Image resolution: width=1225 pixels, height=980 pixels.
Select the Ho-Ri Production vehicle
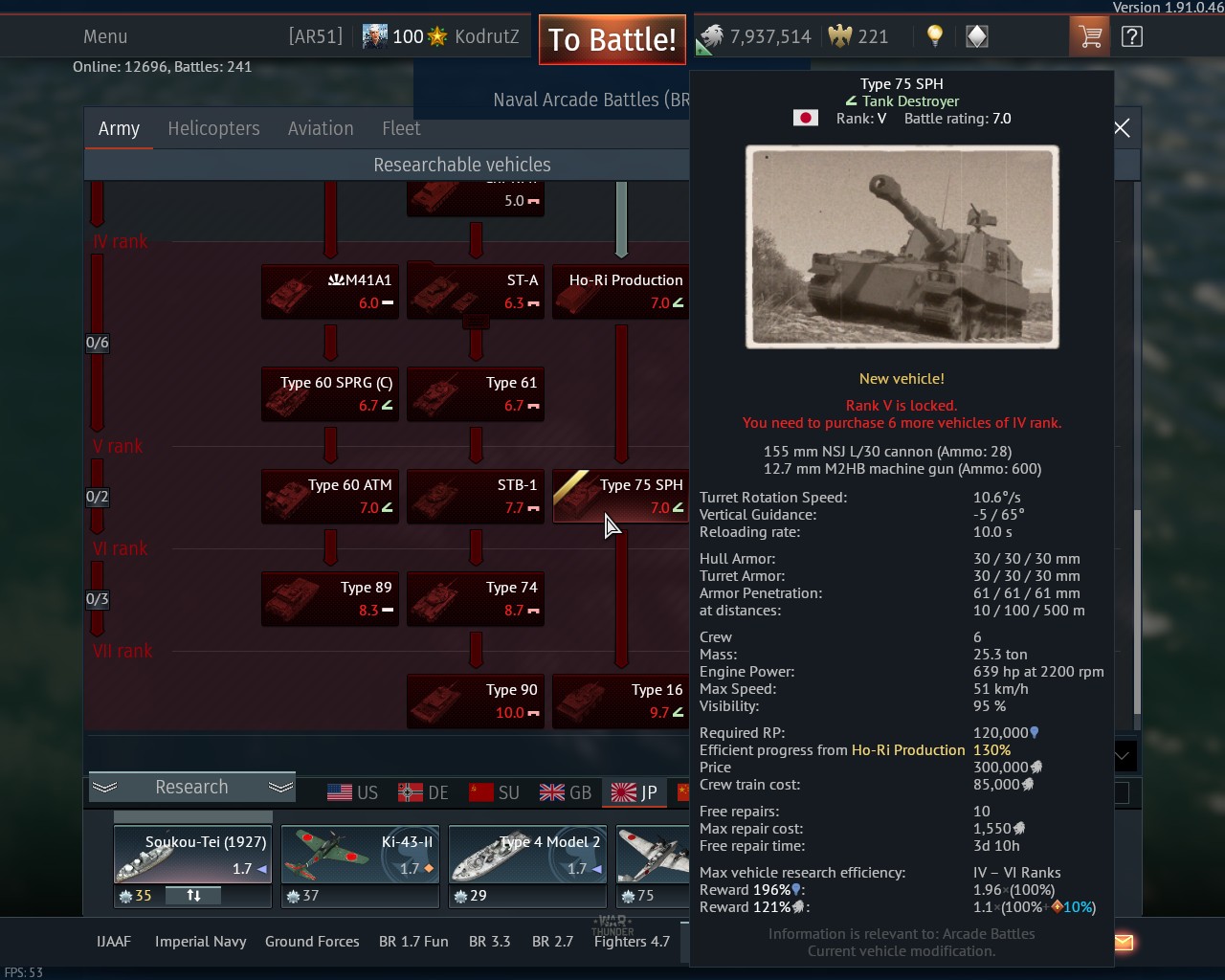pyautogui.click(x=621, y=291)
